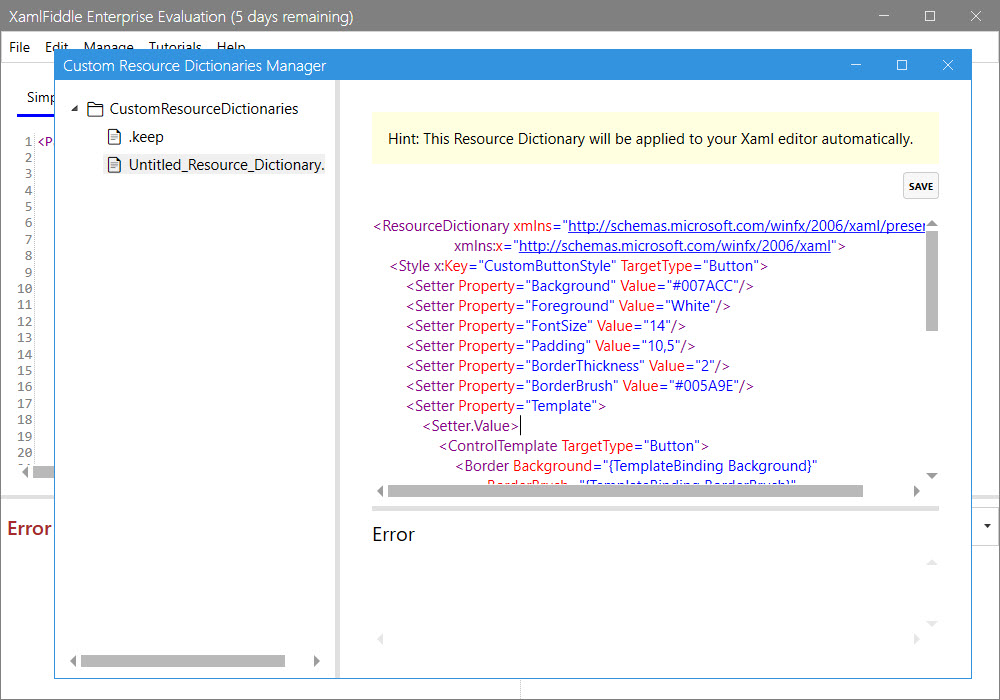Click the code editor horizontal scrollbar thumb
Viewport: 1000px width, 700px height.
point(625,491)
